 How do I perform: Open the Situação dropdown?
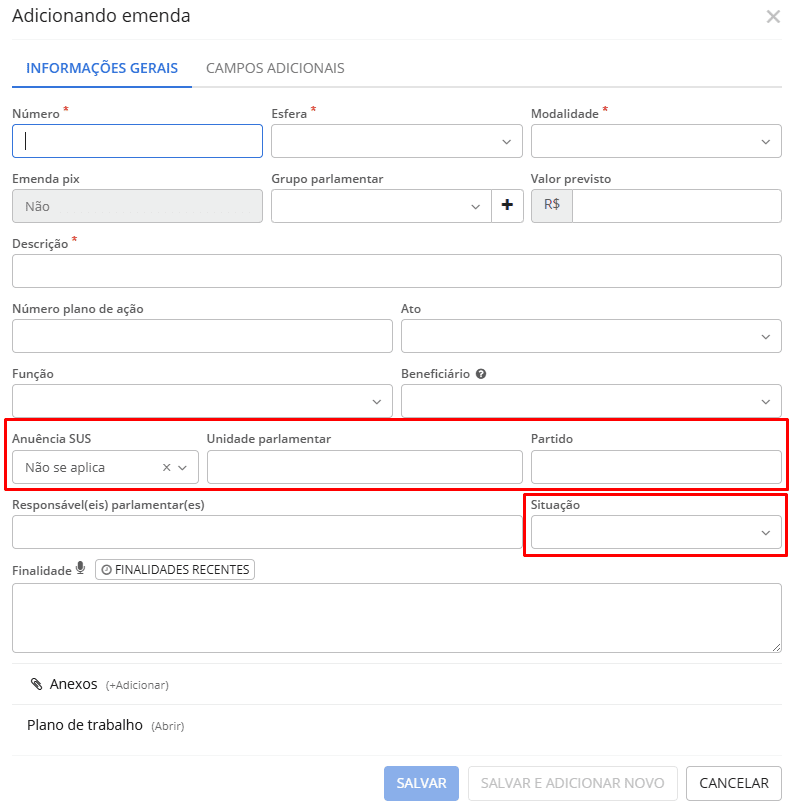656,533
